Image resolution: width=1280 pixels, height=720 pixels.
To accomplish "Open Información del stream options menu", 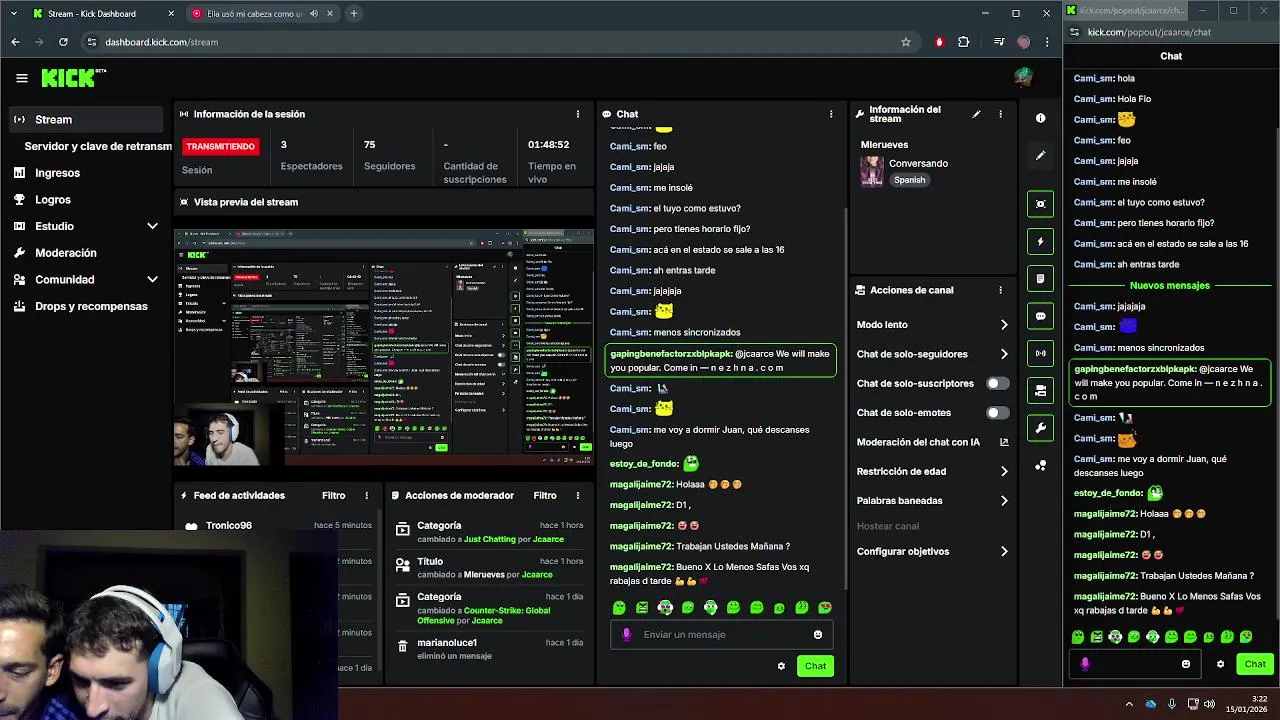I will point(1000,114).
